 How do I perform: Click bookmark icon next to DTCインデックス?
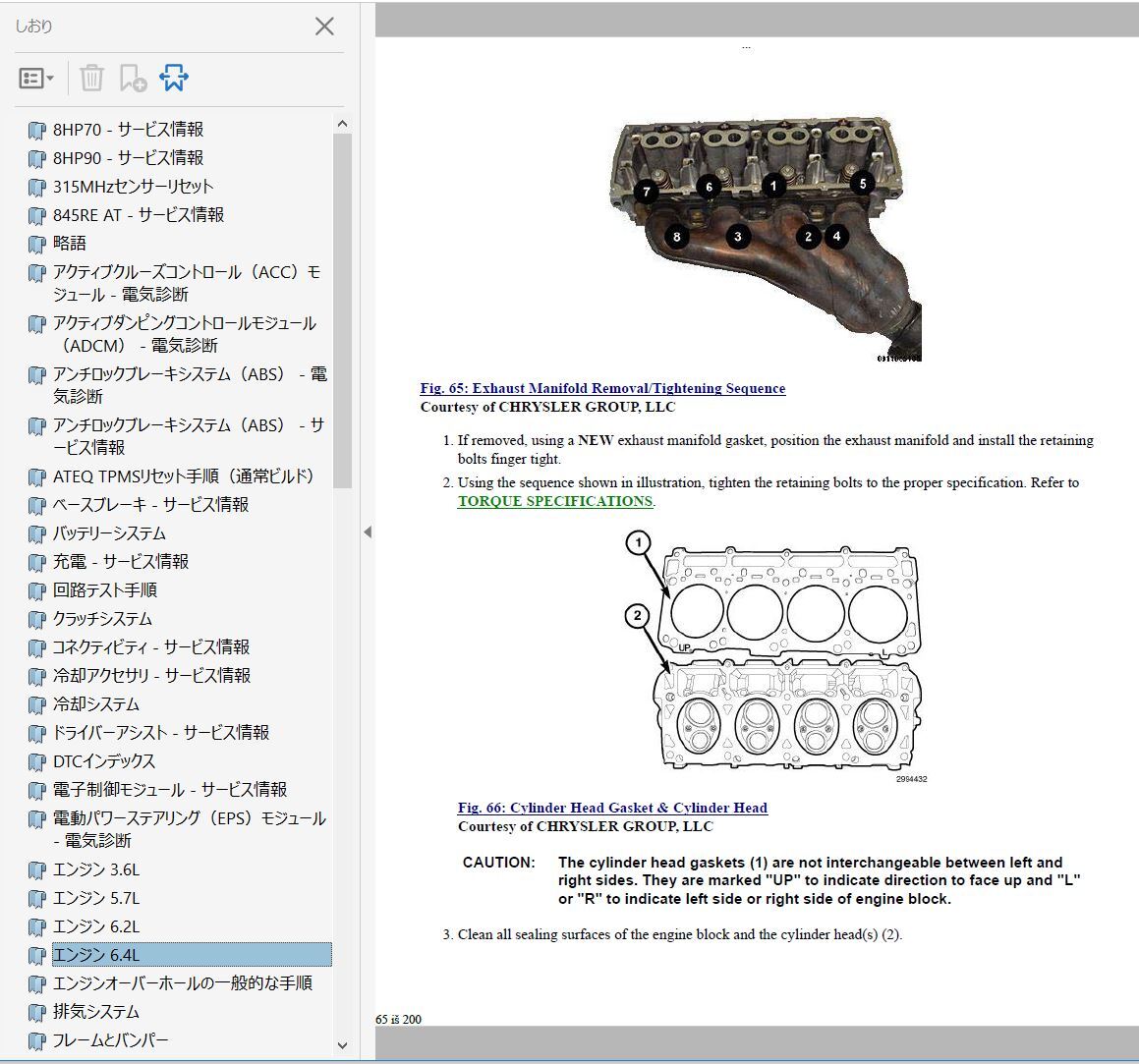point(37,761)
